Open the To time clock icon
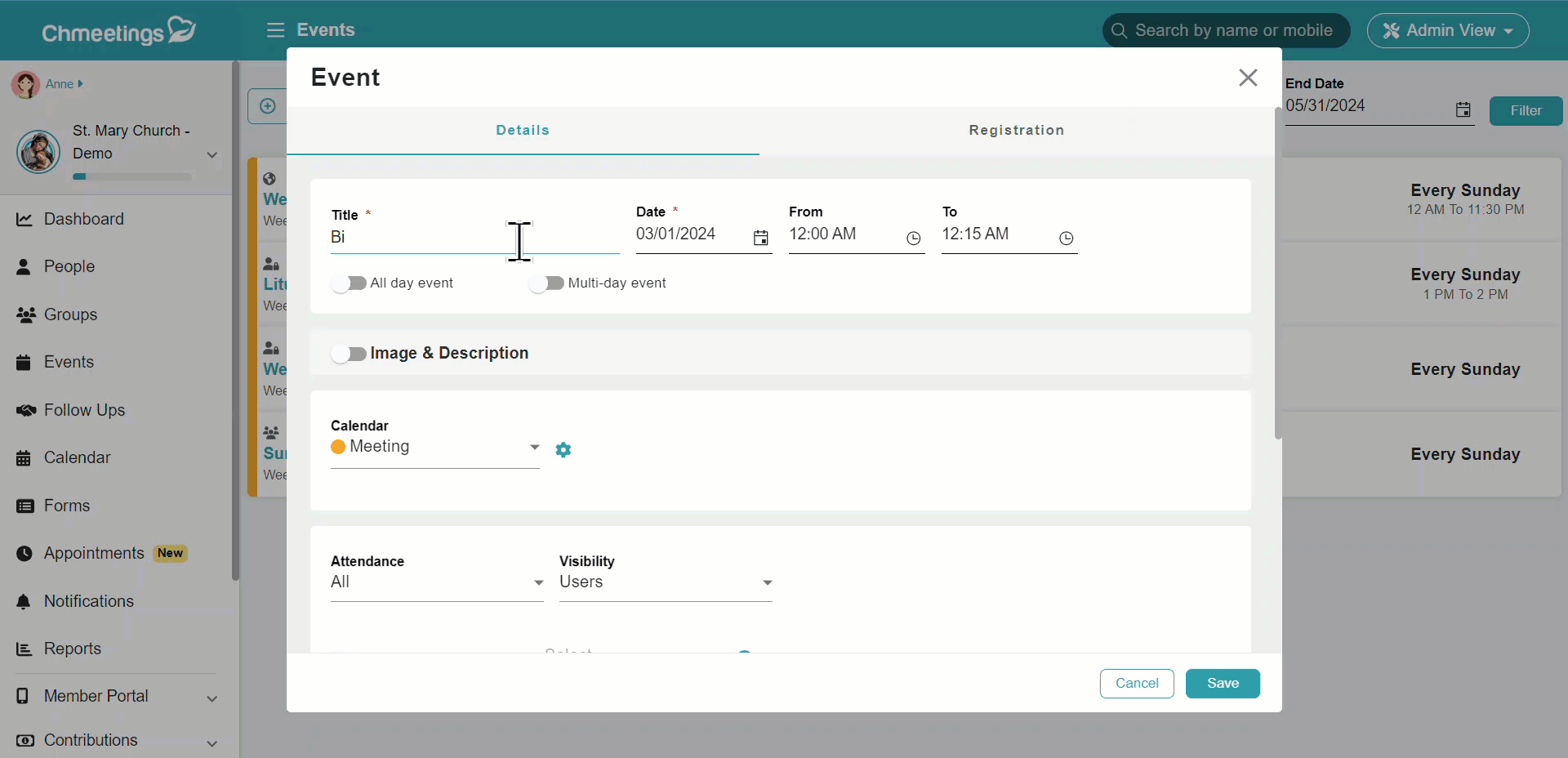Viewport: 1568px width, 758px height. pyautogui.click(x=1066, y=239)
